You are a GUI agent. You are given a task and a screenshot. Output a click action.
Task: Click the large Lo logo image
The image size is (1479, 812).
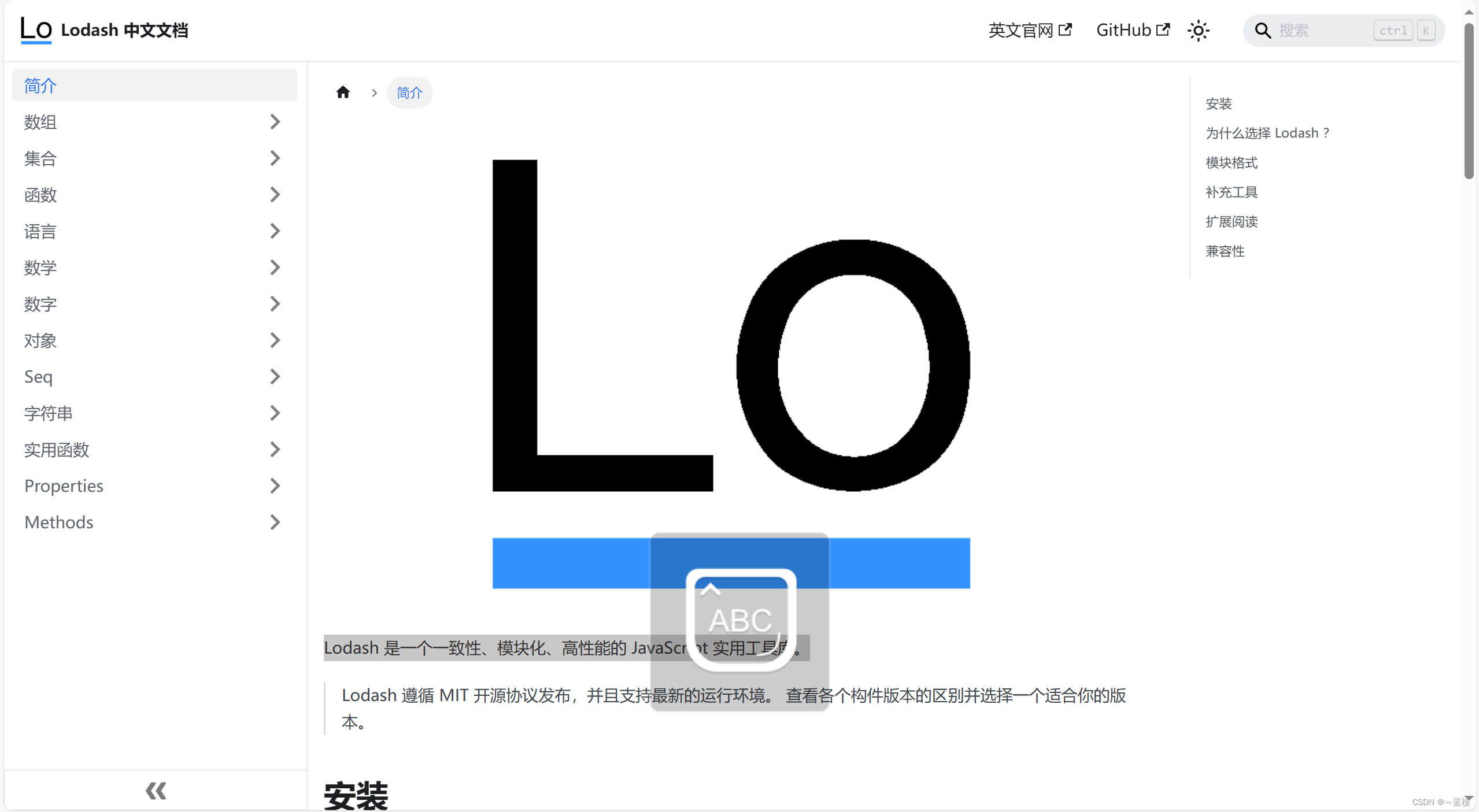click(x=731, y=374)
